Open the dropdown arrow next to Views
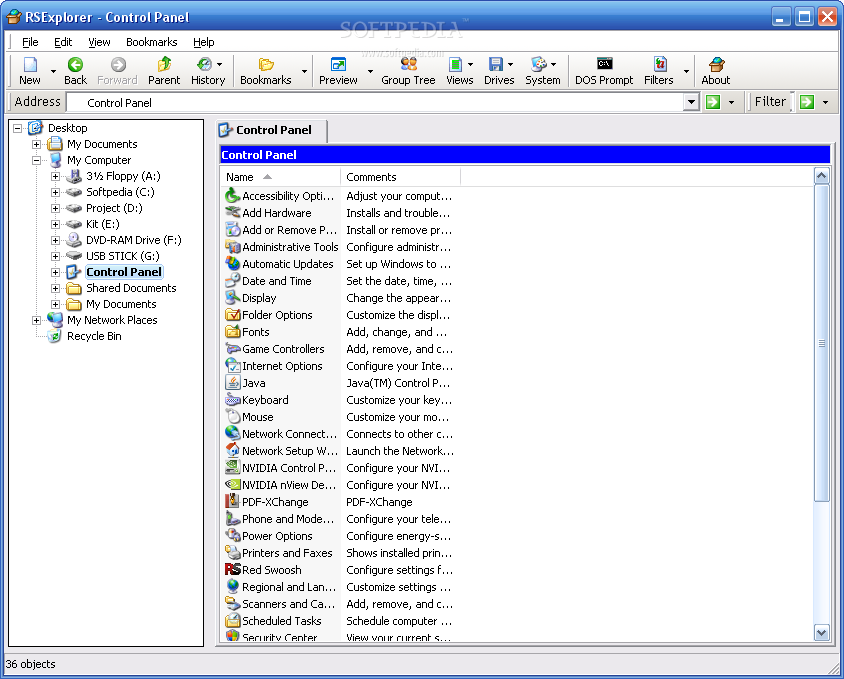844x679 pixels. (470, 65)
